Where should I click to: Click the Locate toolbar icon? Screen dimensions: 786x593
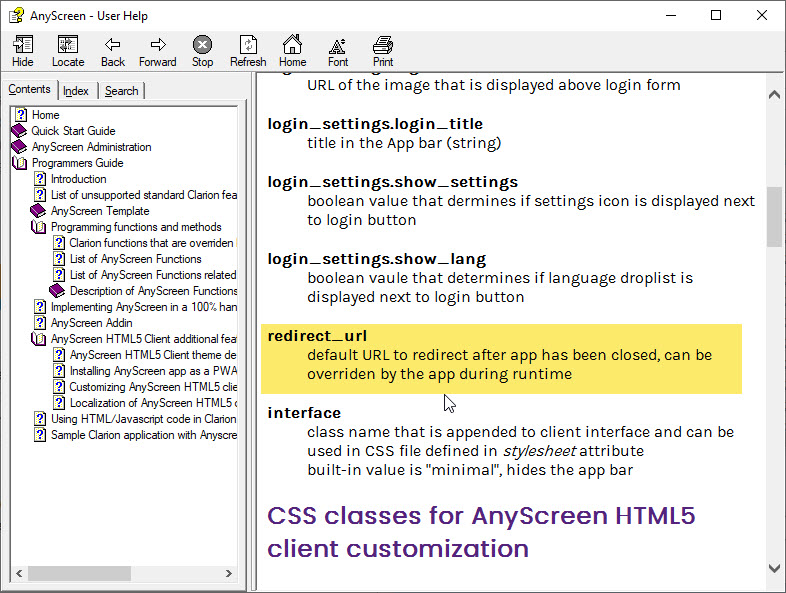coord(68,51)
